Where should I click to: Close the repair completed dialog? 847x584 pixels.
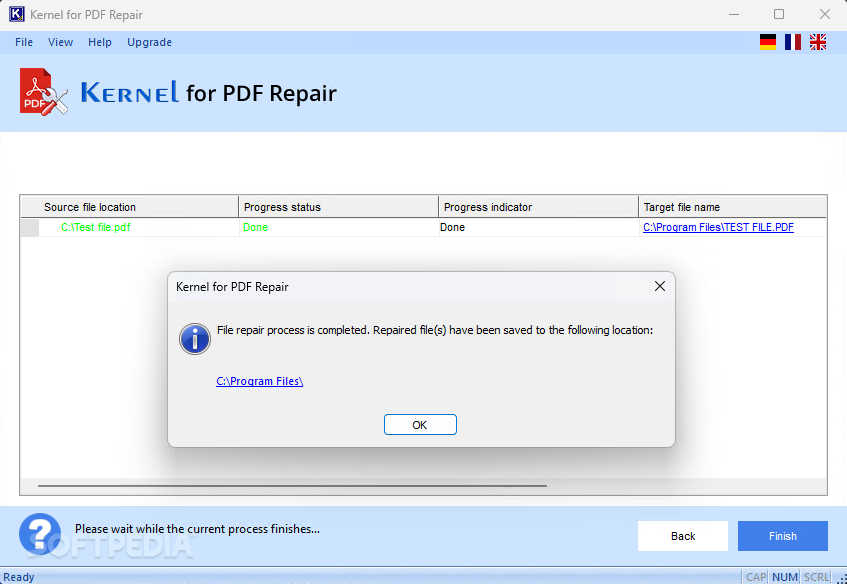(x=660, y=286)
